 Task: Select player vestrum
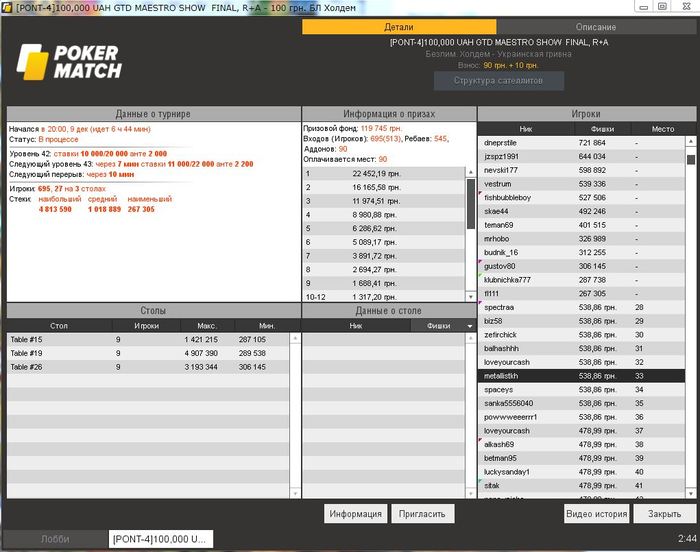pyautogui.click(x=581, y=184)
